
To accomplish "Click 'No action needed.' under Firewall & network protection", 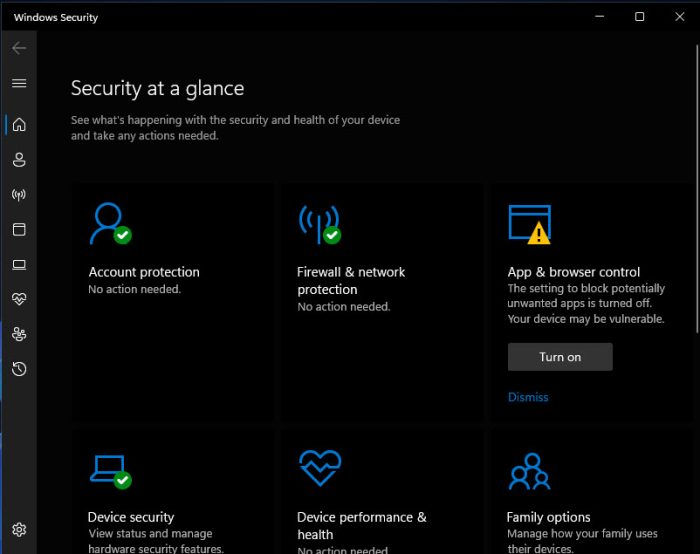I will click(x=344, y=307).
